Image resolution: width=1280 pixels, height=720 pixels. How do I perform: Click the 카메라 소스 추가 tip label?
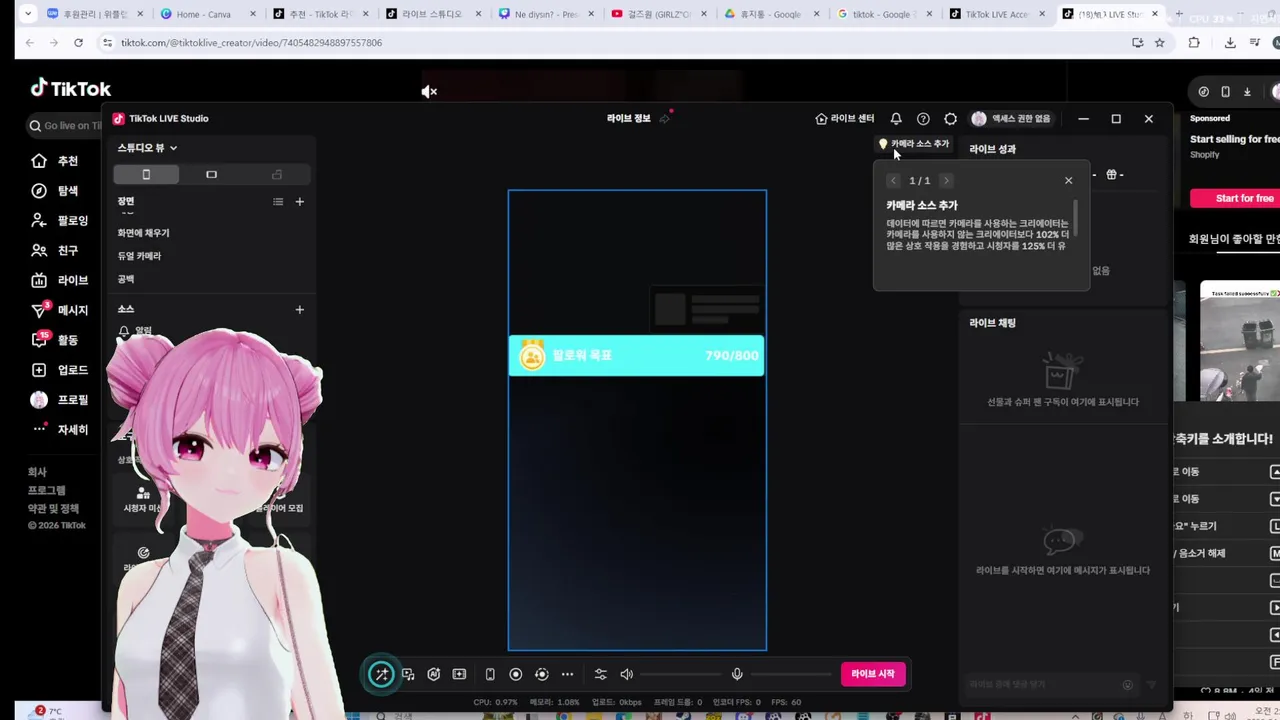click(913, 144)
